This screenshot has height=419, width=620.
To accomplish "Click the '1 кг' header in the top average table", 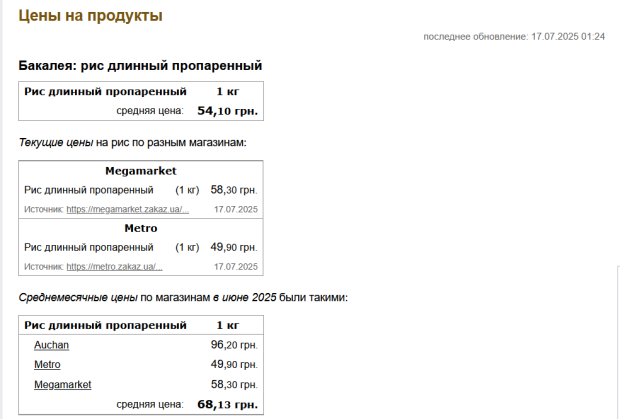I will coord(227,92).
